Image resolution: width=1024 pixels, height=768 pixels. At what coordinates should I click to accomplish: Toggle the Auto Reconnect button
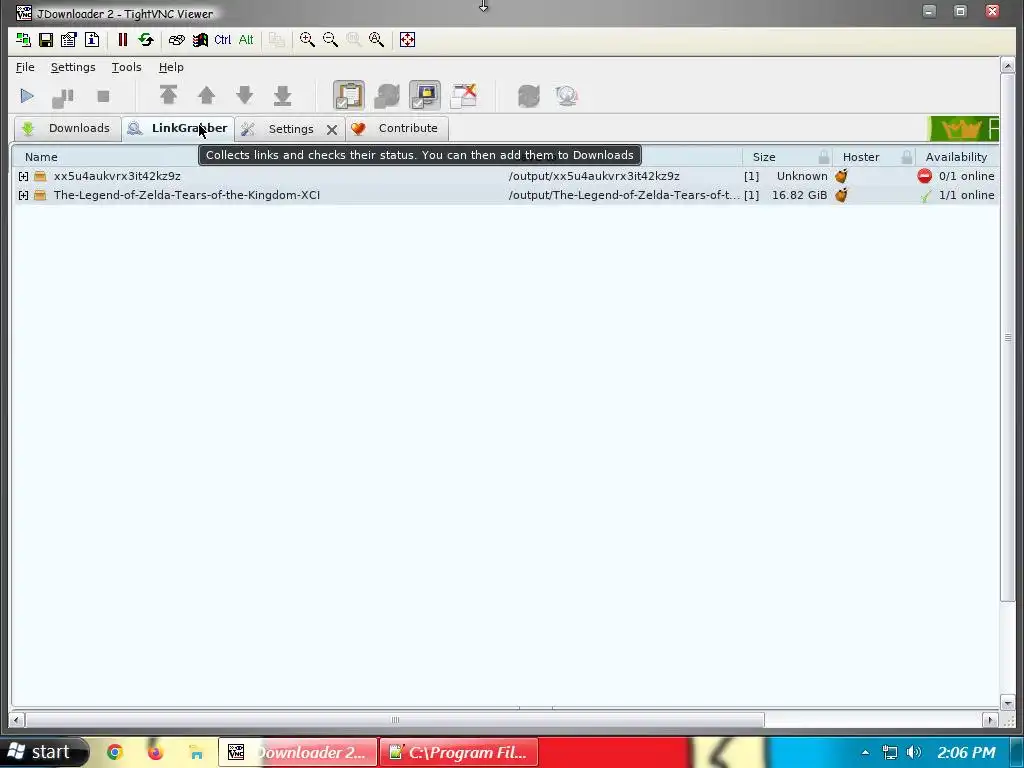tap(387, 95)
